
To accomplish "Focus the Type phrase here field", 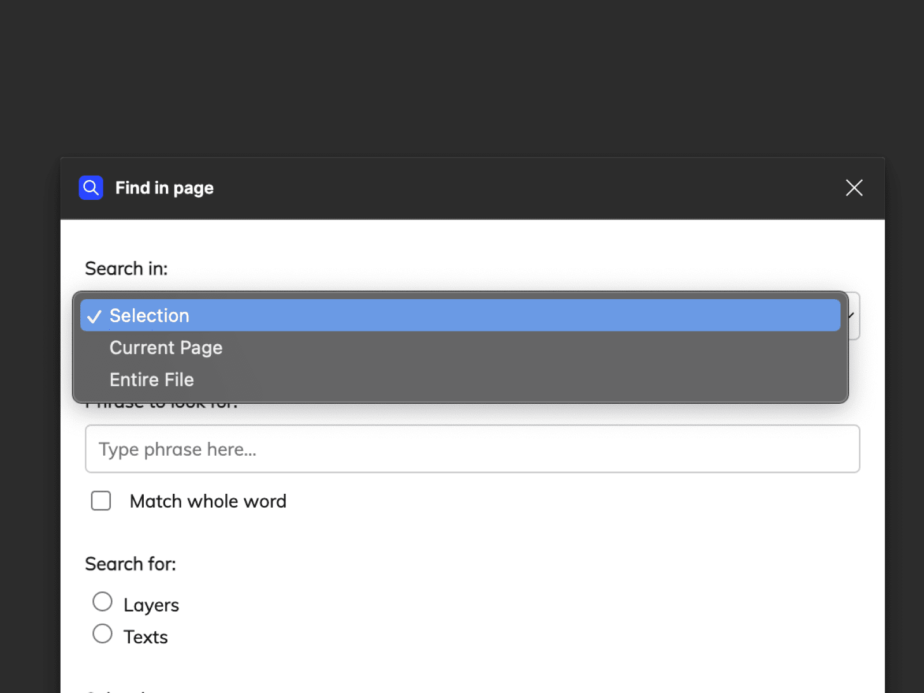I will (472, 449).
